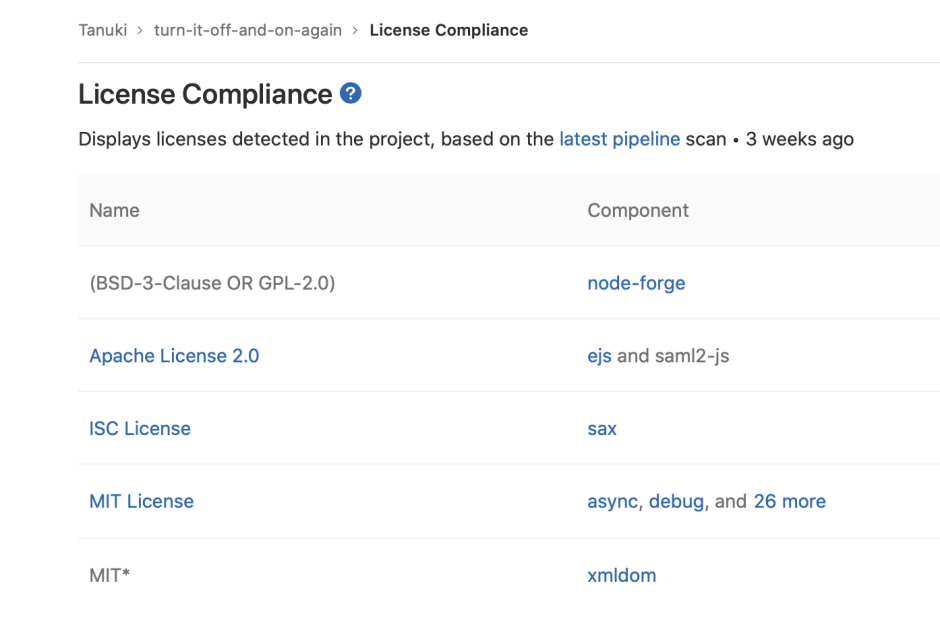Screen dimensions: 940x629
Task: Click the MIT* license name
Action: tap(110, 575)
